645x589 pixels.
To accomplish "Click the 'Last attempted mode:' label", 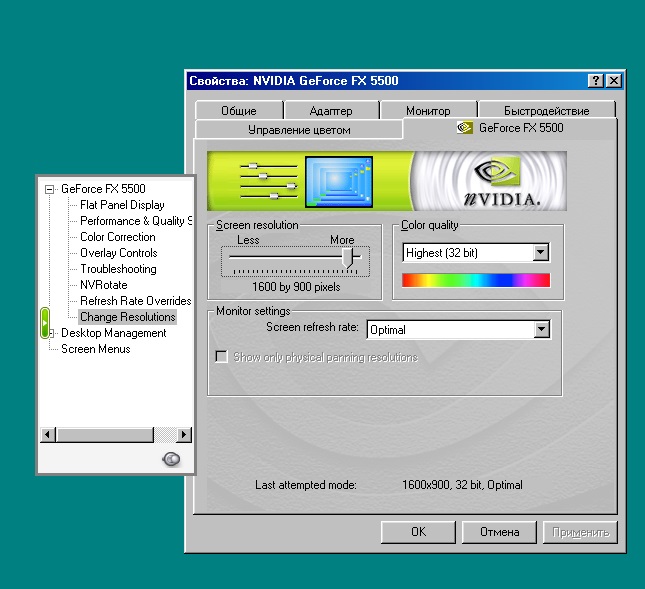I will tap(306, 485).
